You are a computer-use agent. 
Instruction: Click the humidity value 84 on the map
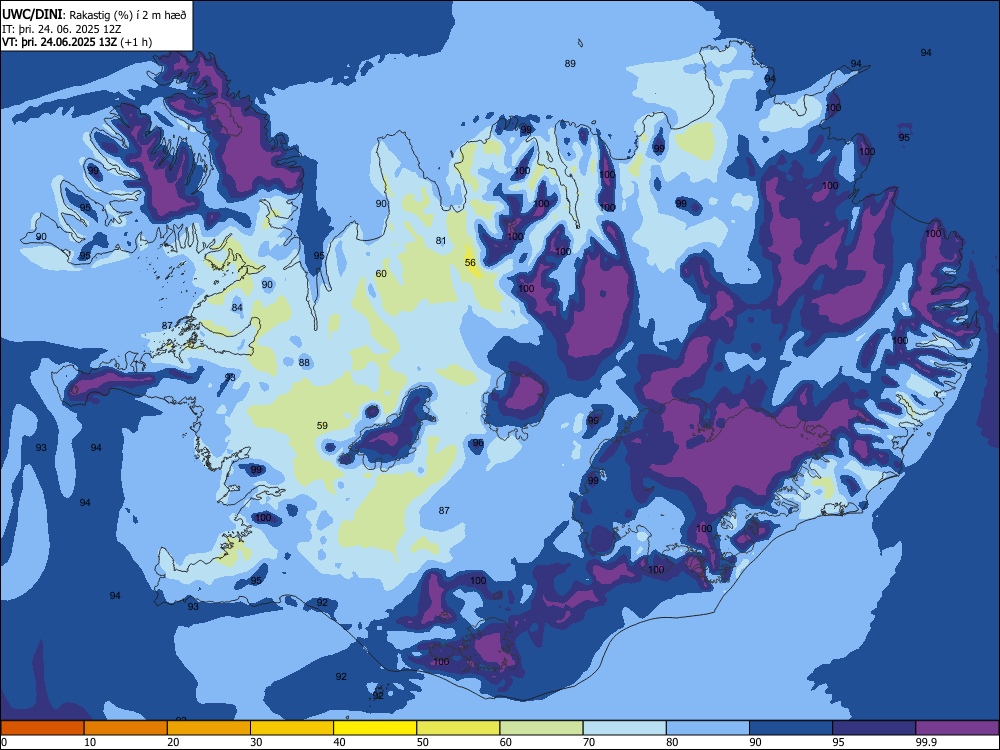pos(237,307)
